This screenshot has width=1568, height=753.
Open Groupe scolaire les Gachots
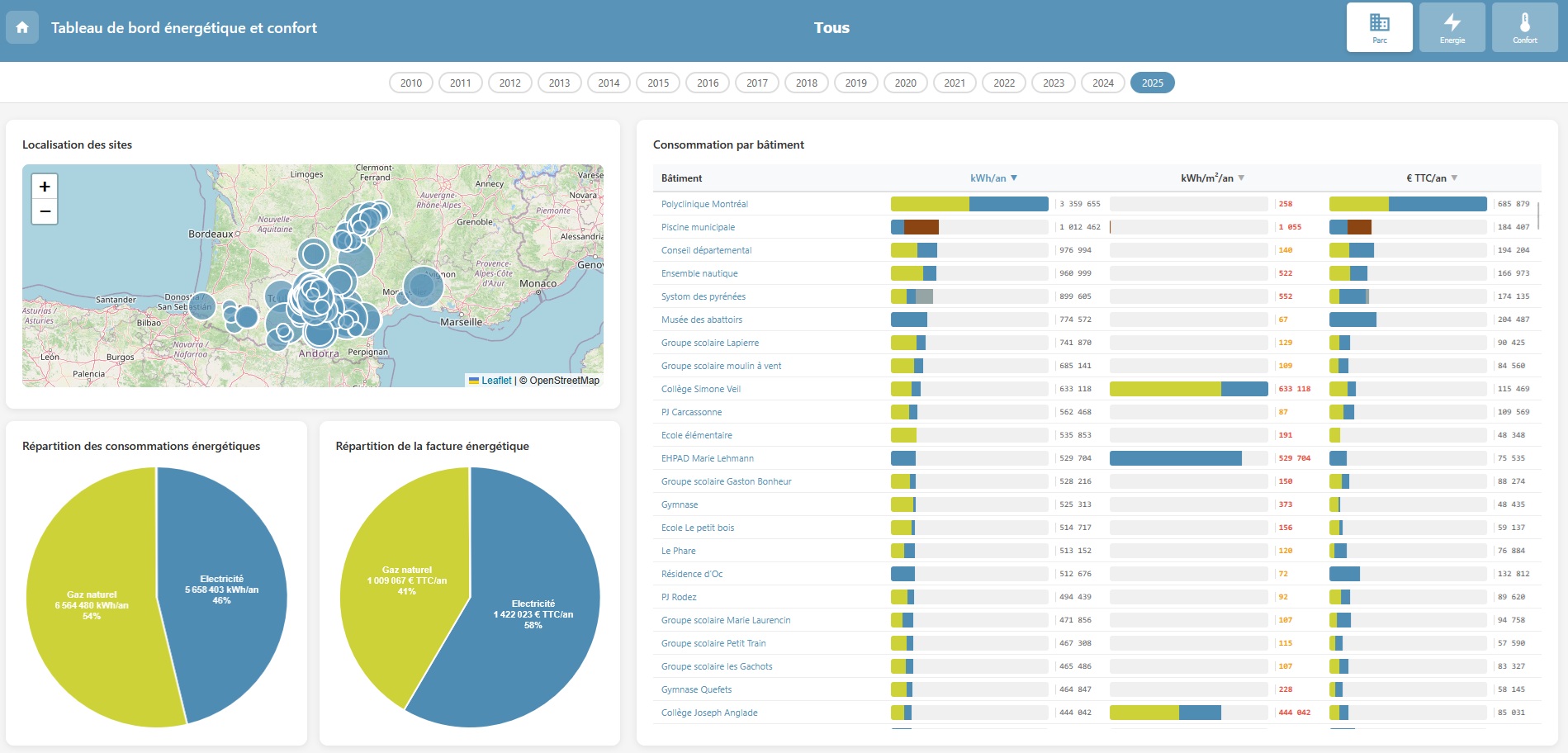click(x=717, y=666)
